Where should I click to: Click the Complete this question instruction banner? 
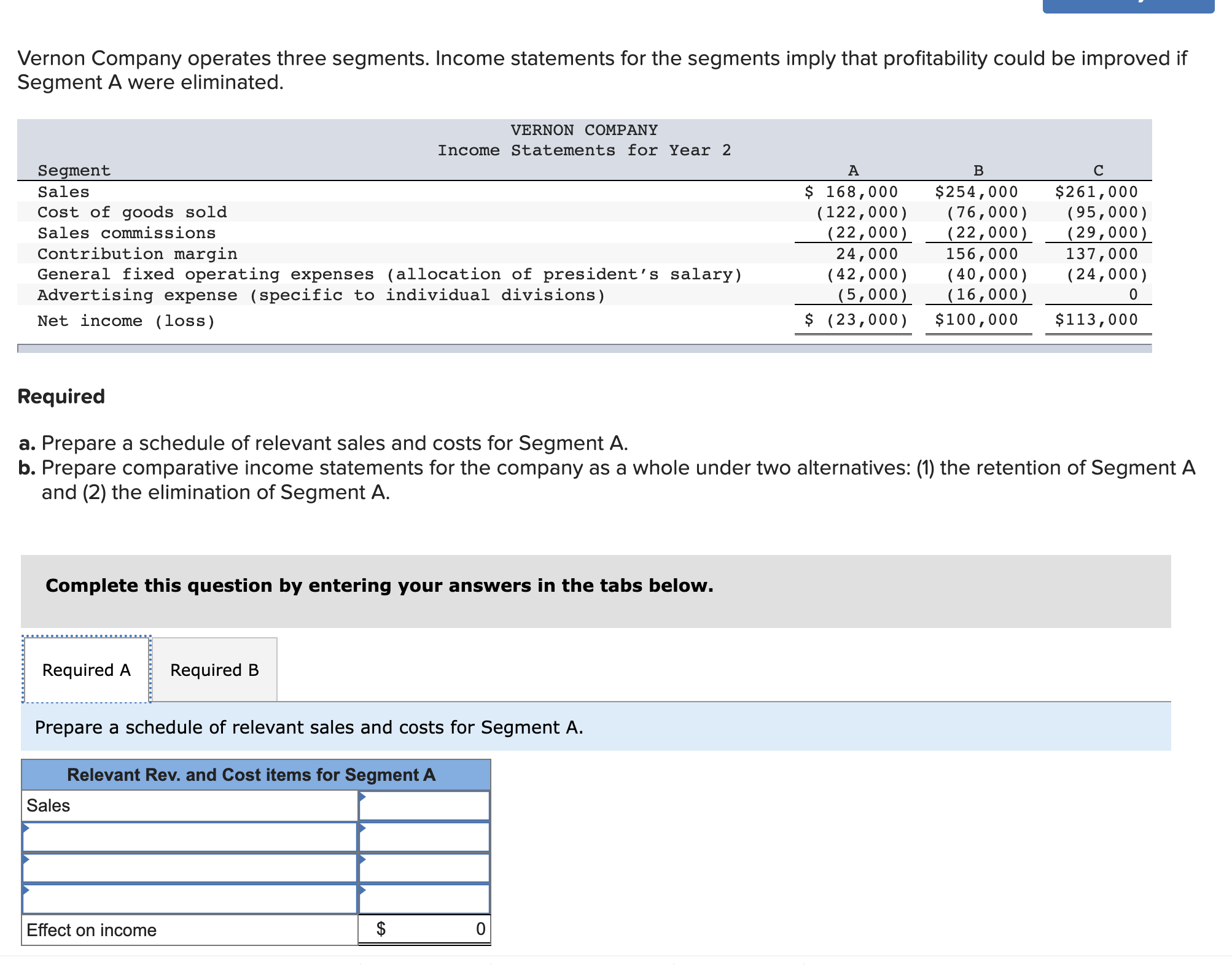380,586
